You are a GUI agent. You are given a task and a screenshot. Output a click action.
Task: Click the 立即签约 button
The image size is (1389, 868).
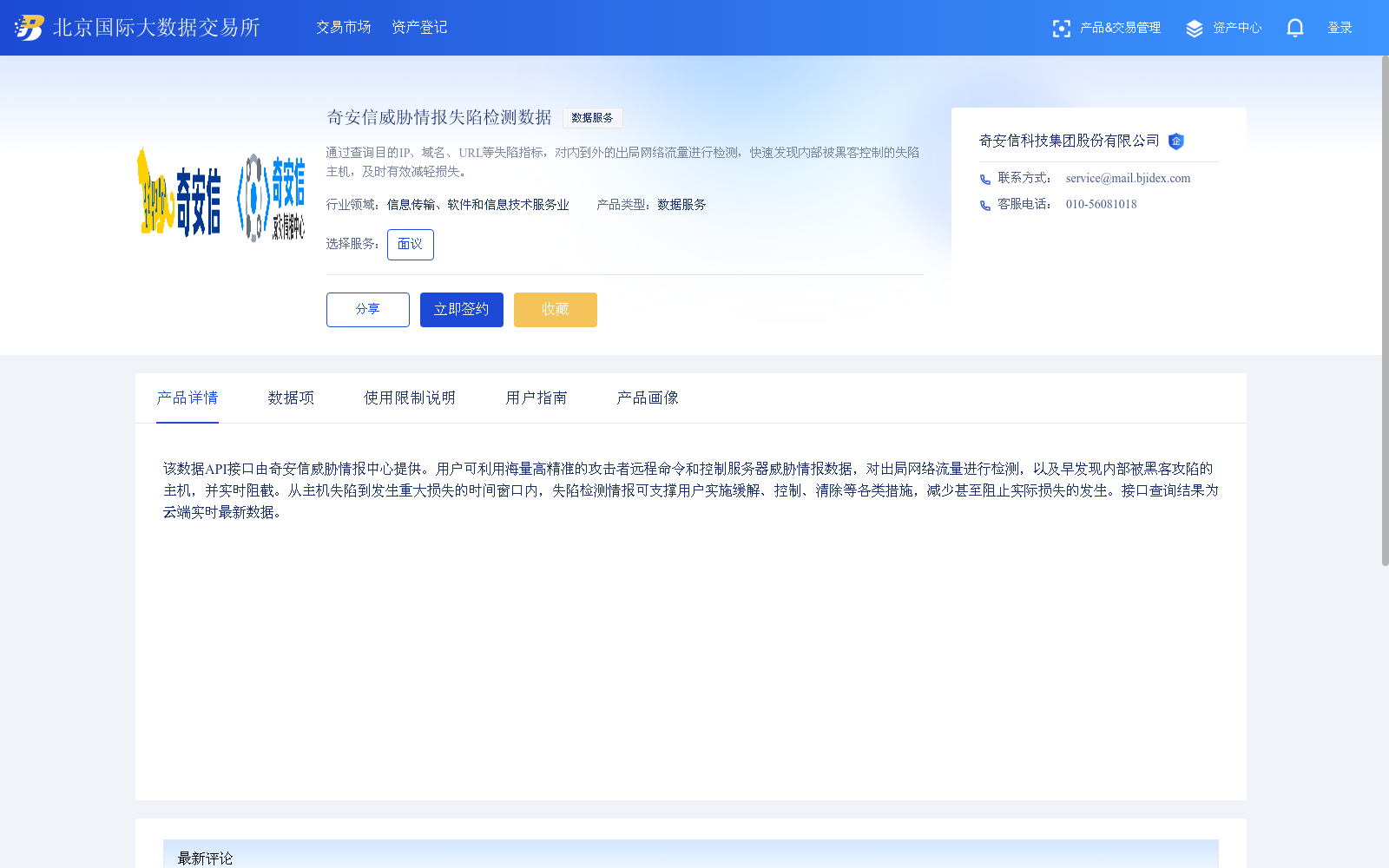(462, 310)
